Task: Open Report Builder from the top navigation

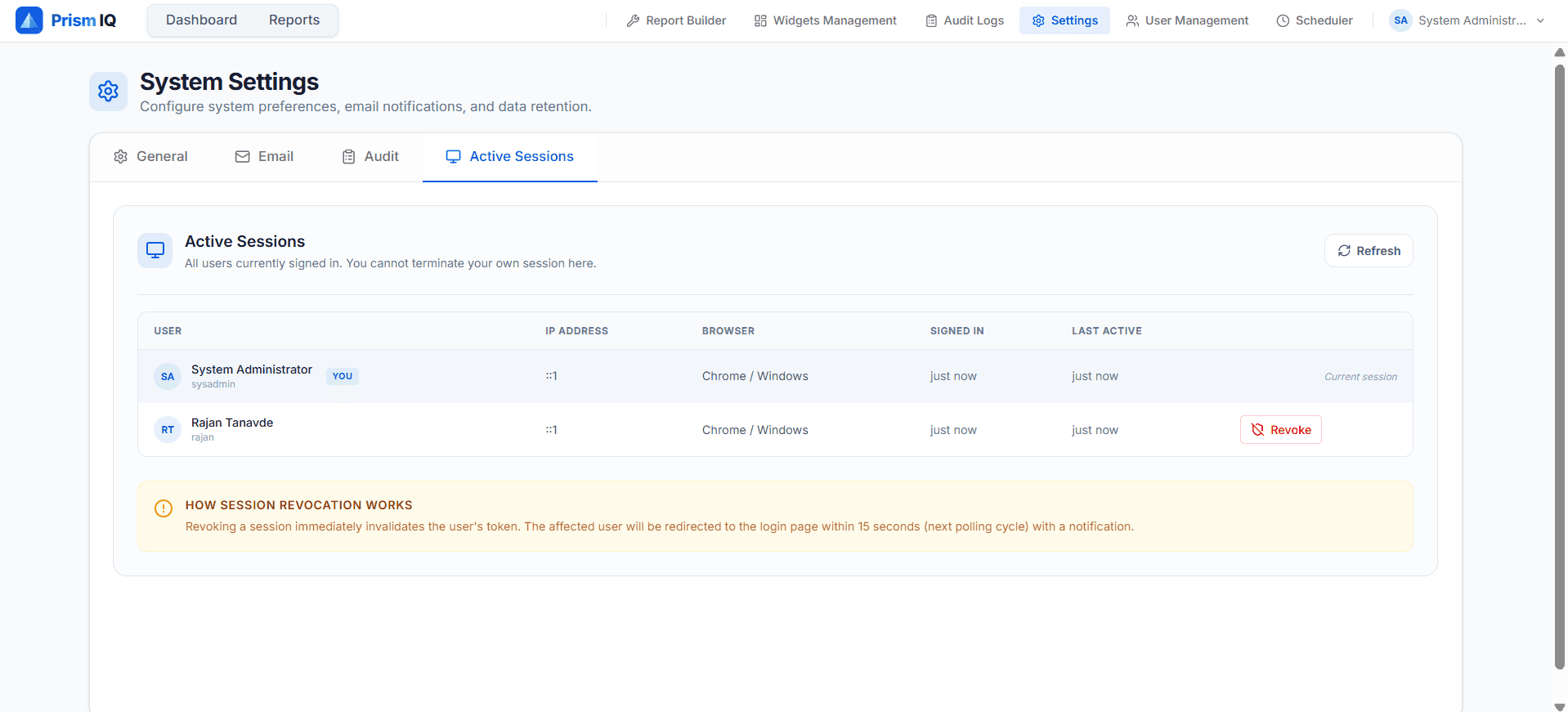Action: tap(676, 20)
